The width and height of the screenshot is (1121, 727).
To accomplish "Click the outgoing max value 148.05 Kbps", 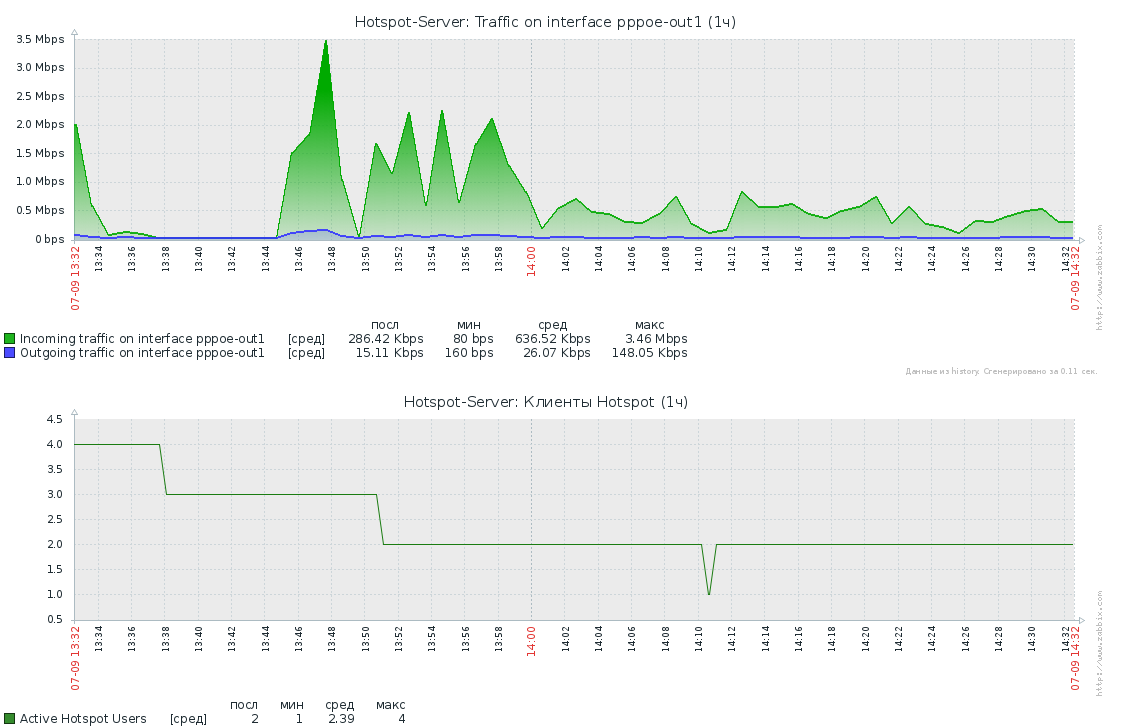I will coord(649,353).
